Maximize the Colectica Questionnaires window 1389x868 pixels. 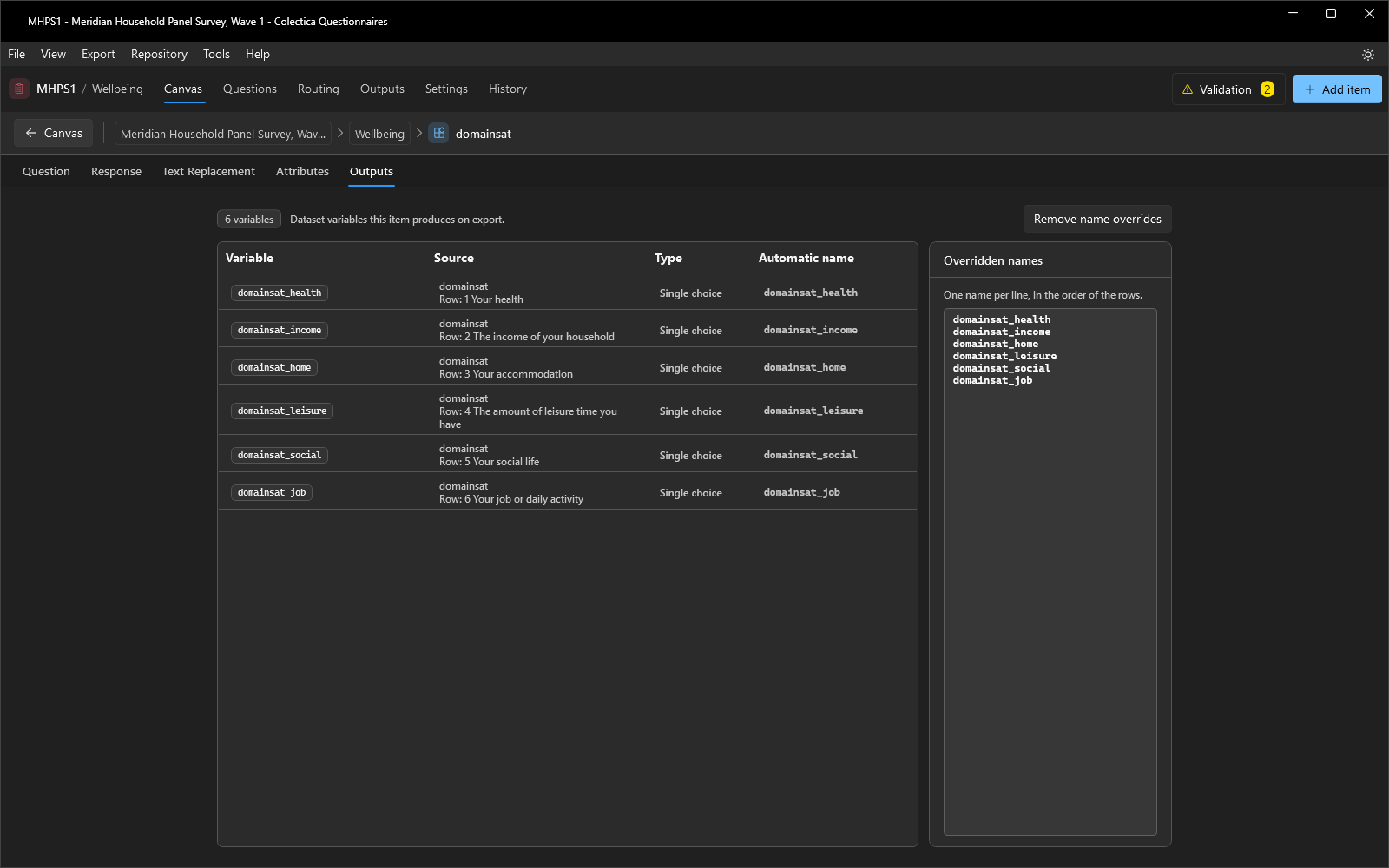(1331, 14)
